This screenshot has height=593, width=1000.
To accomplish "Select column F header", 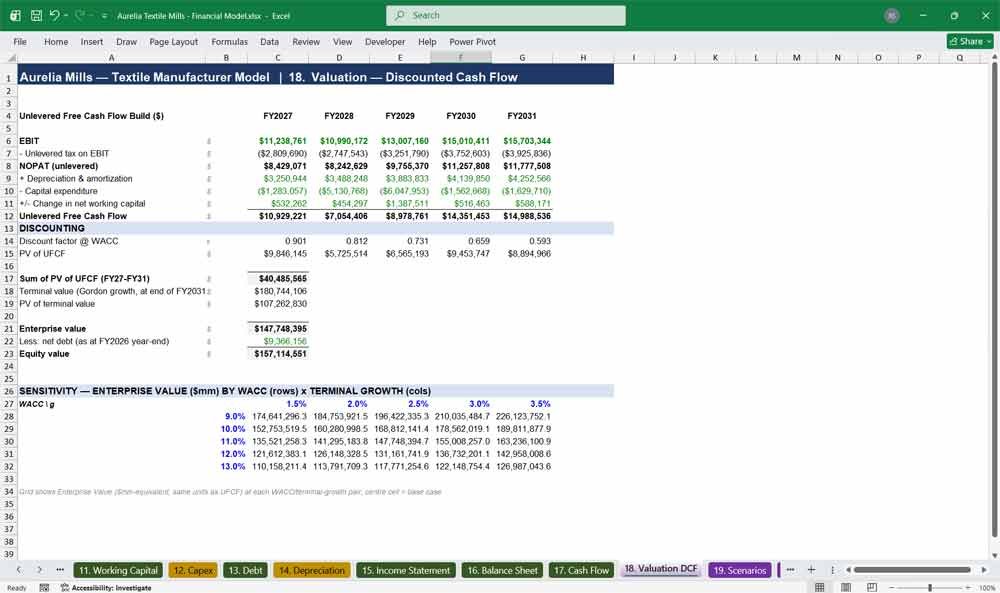I will [x=460, y=57].
